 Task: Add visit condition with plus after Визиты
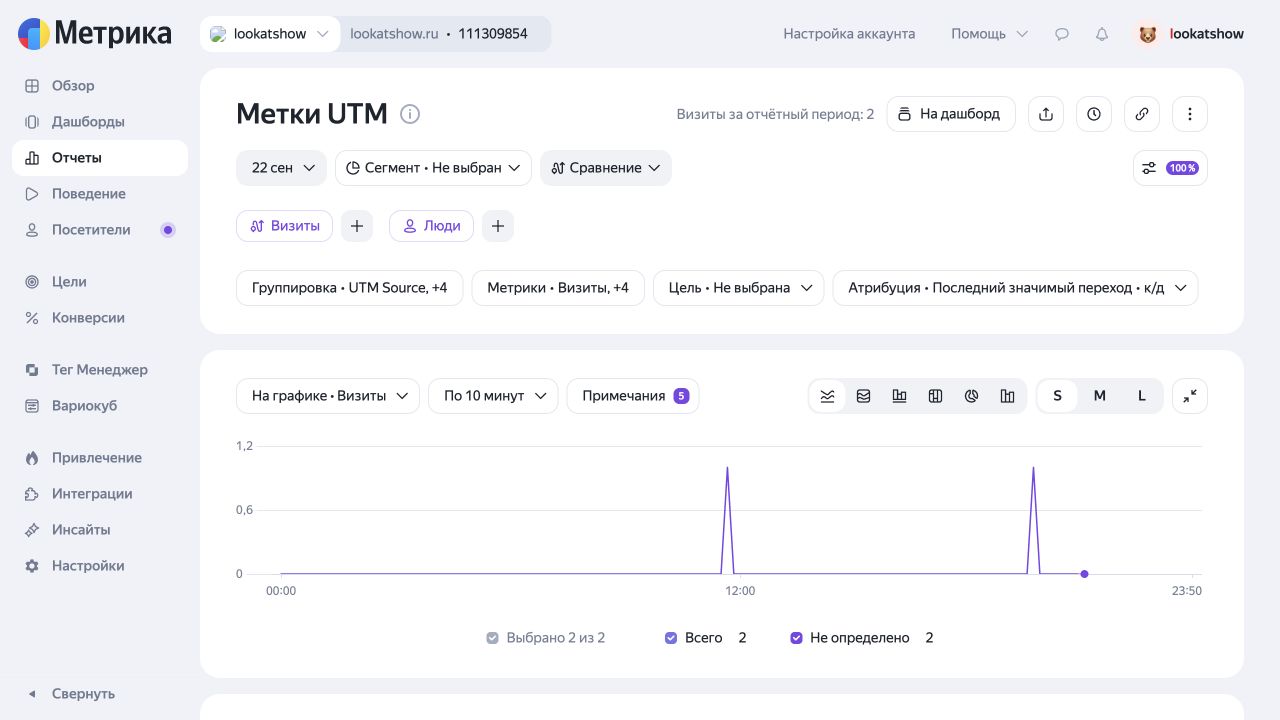point(357,226)
